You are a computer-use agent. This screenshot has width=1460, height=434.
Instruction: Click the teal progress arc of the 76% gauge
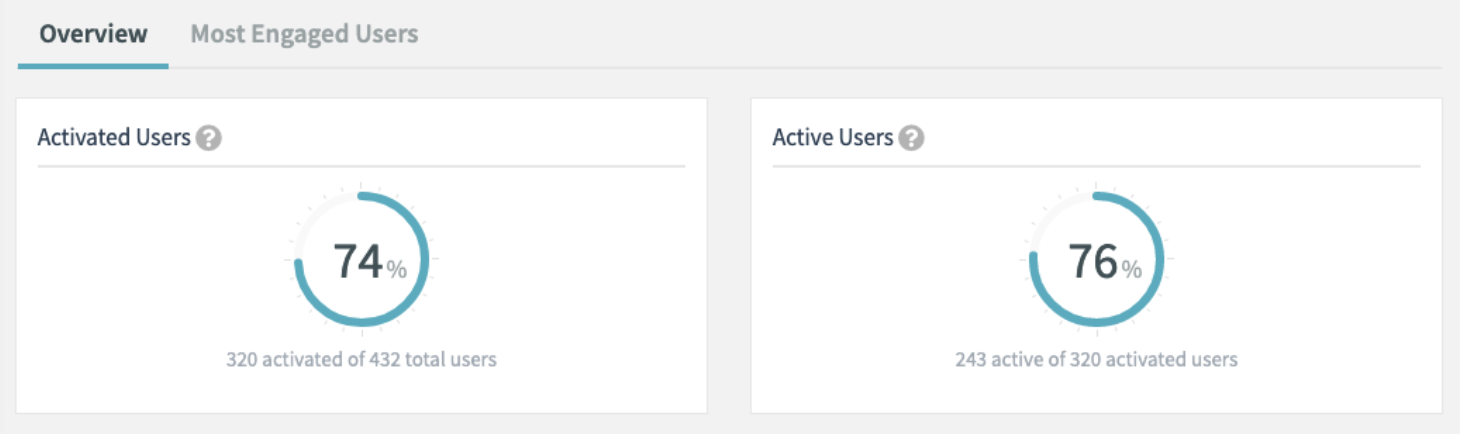1160,260
